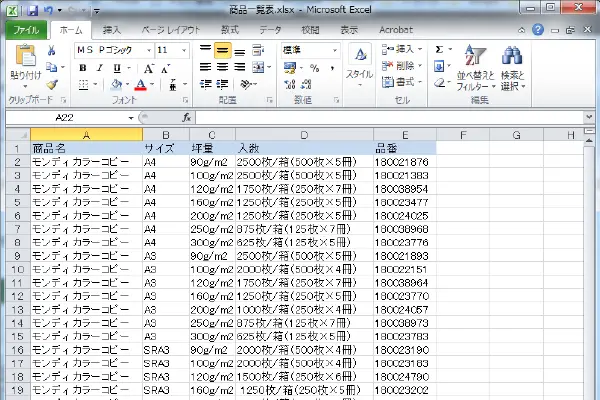The image size is (600, 400).
Task: Click 挿入 insert cells button
Action: pyautogui.click(x=402, y=49)
